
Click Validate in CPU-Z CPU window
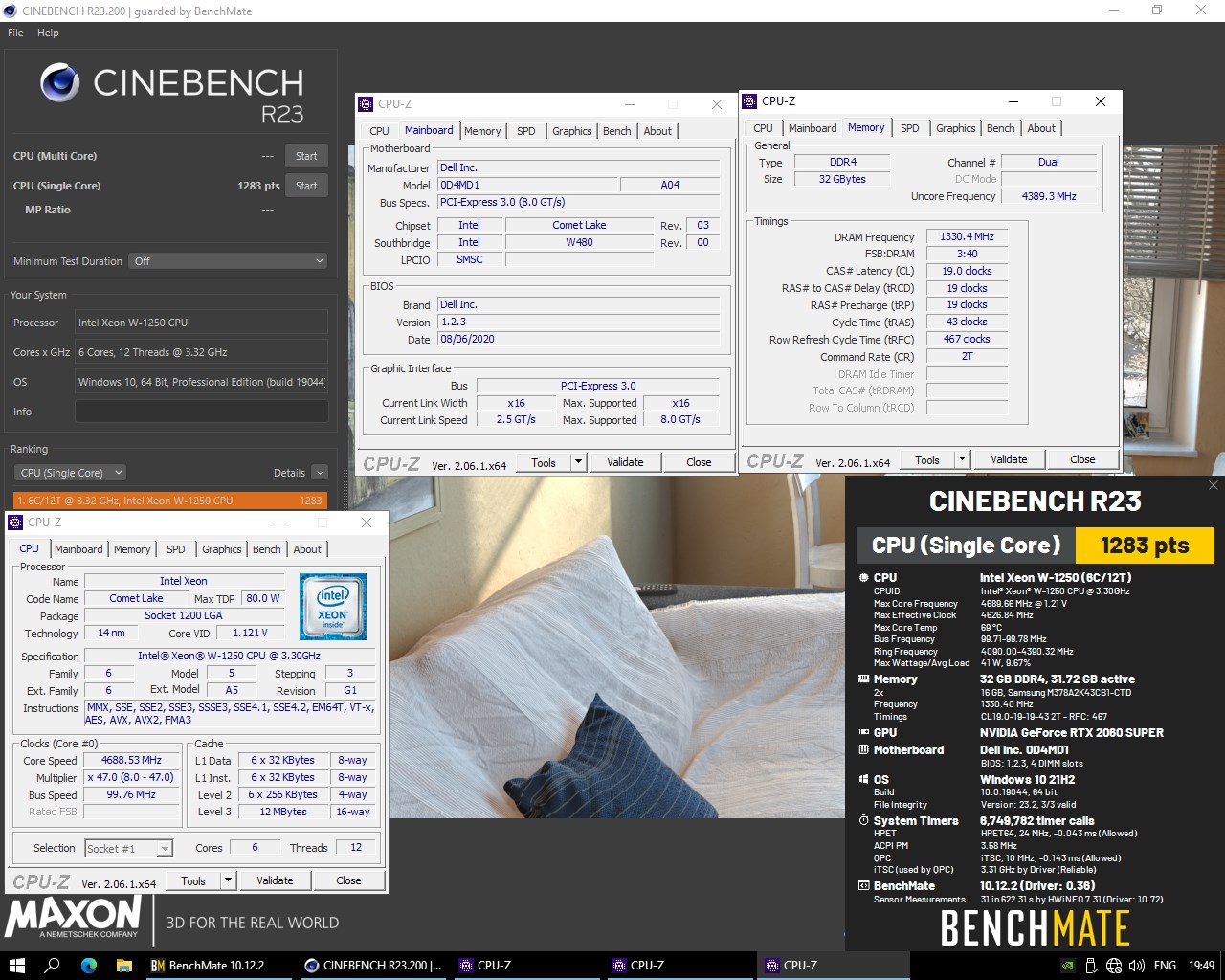(x=275, y=880)
